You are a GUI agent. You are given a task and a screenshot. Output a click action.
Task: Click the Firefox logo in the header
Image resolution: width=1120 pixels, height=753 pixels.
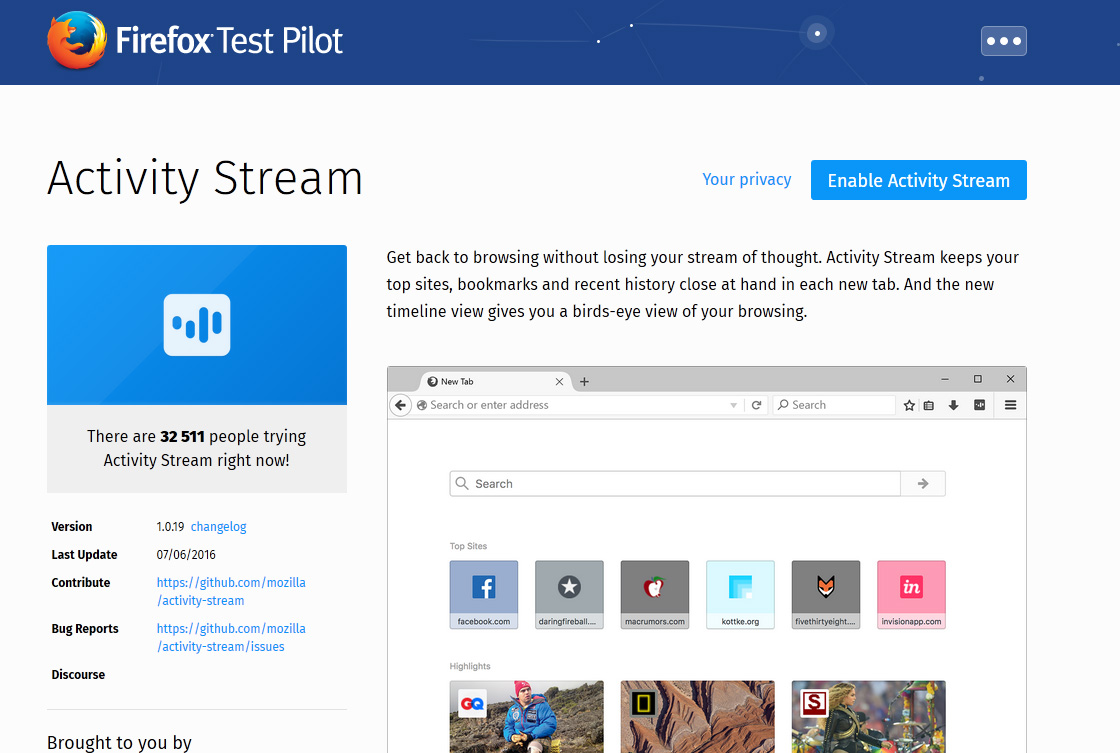click(76, 40)
